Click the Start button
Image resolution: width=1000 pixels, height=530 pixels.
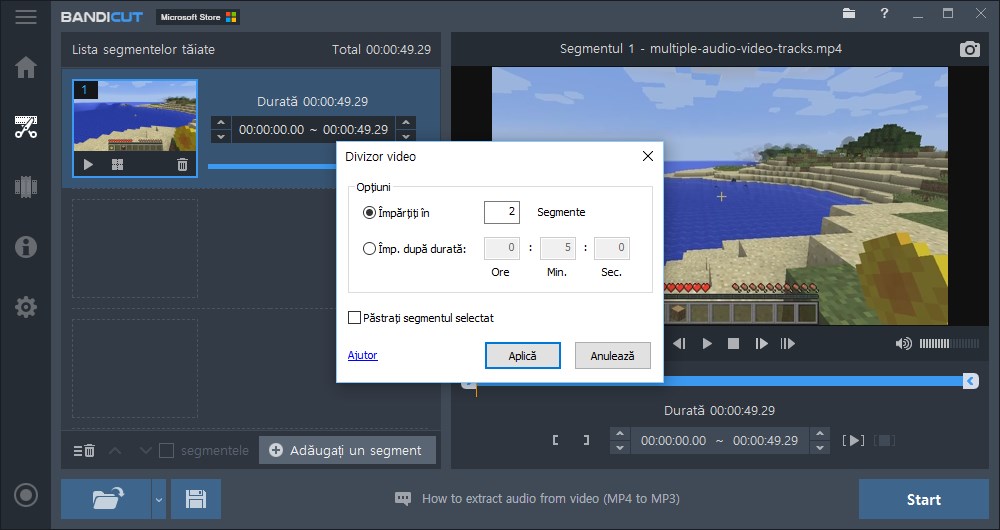coord(923,499)
